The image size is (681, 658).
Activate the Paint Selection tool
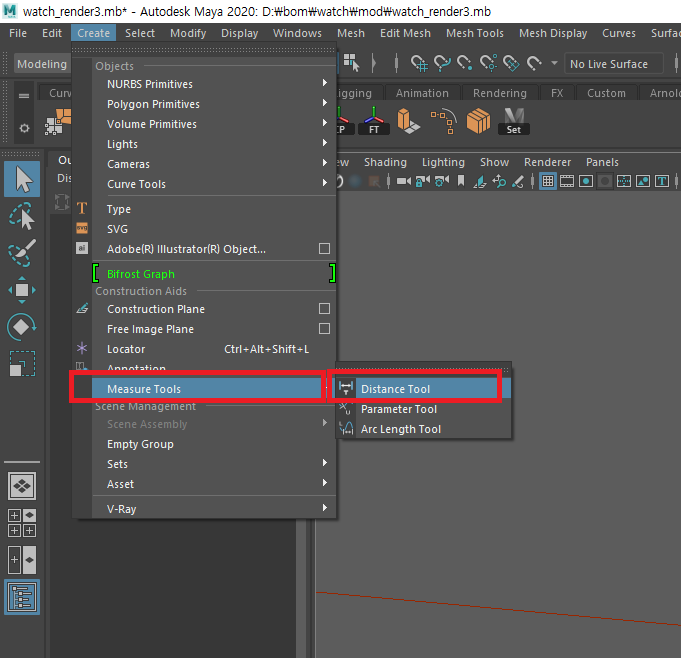pos(22,252)
